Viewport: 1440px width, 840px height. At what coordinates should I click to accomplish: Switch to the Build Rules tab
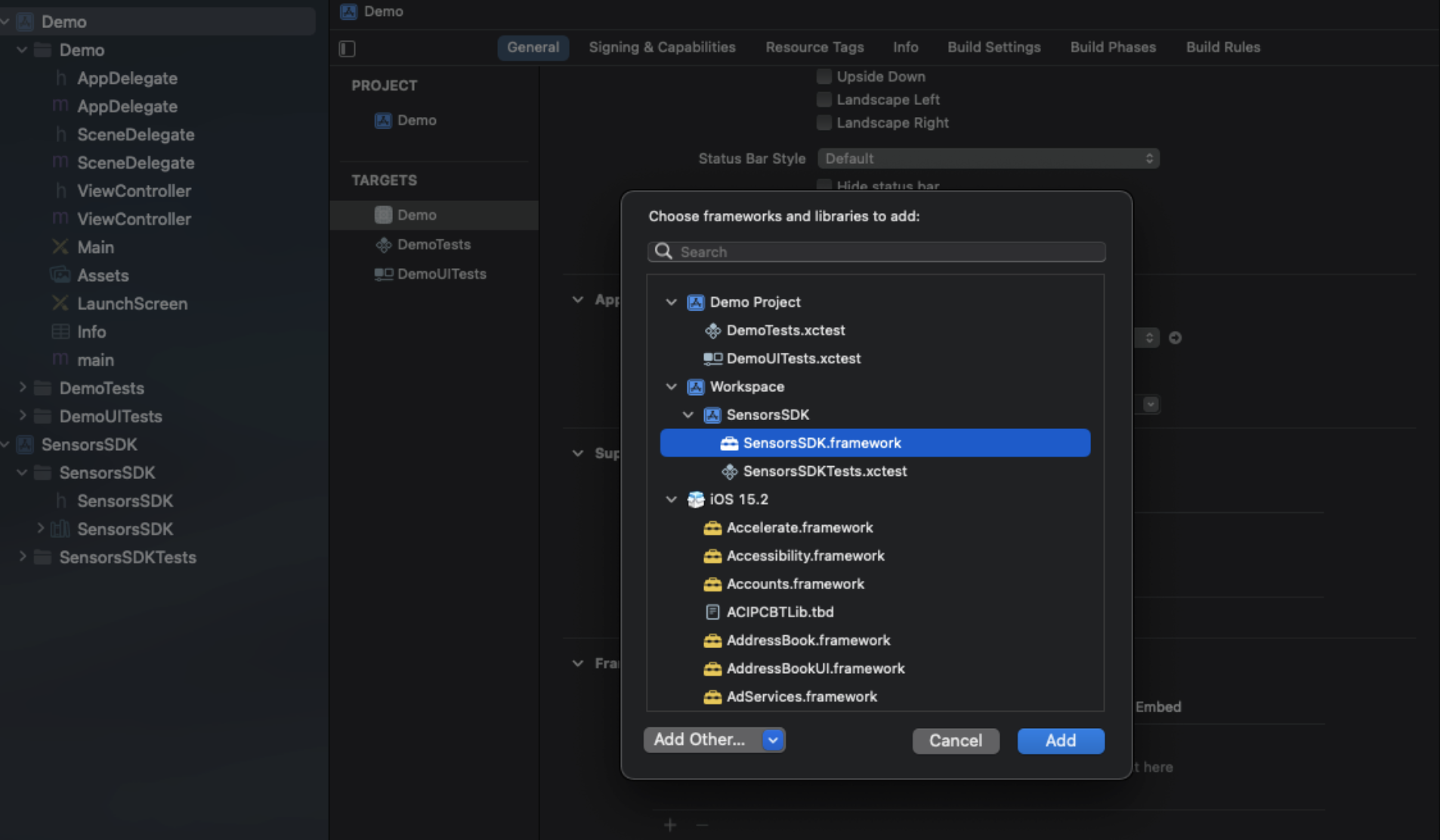1222,47
